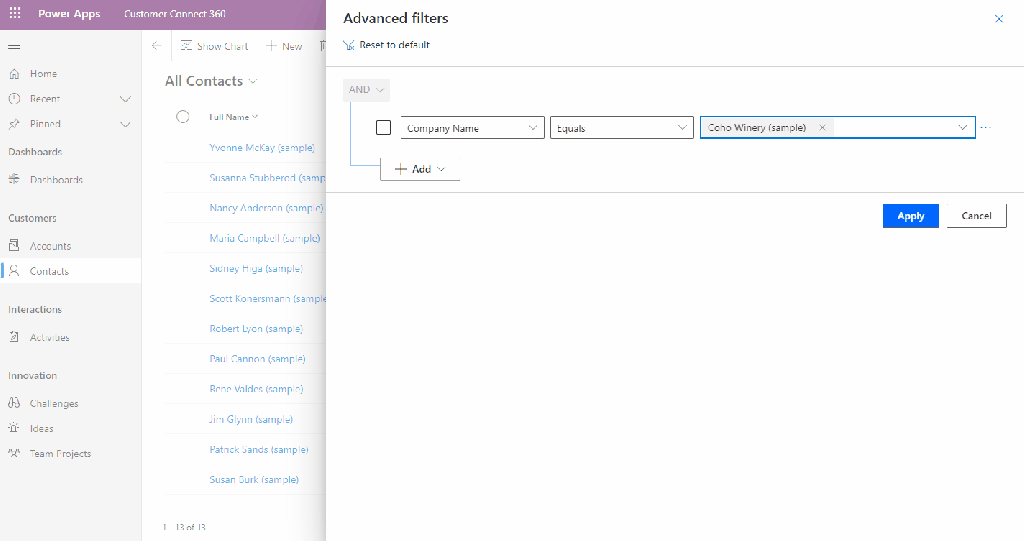The image size is (1024, 541).
Task: Open the Power Apps waffle app launcher
Action: [15, 15]
